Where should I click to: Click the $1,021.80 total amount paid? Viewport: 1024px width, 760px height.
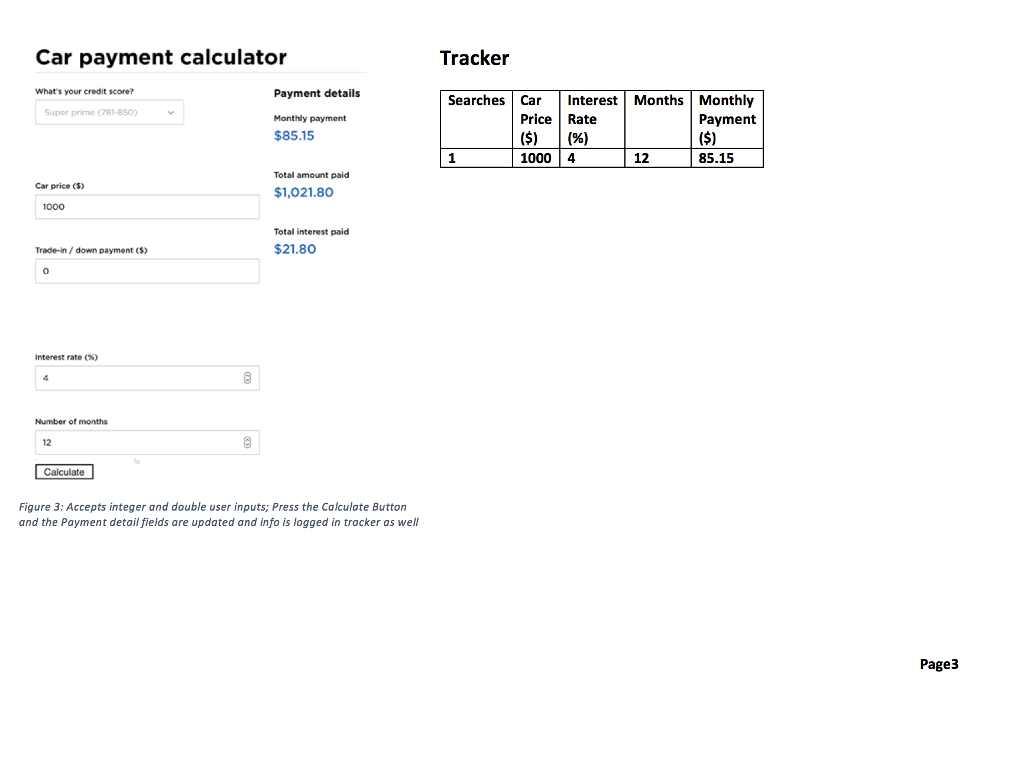[303, 192]
